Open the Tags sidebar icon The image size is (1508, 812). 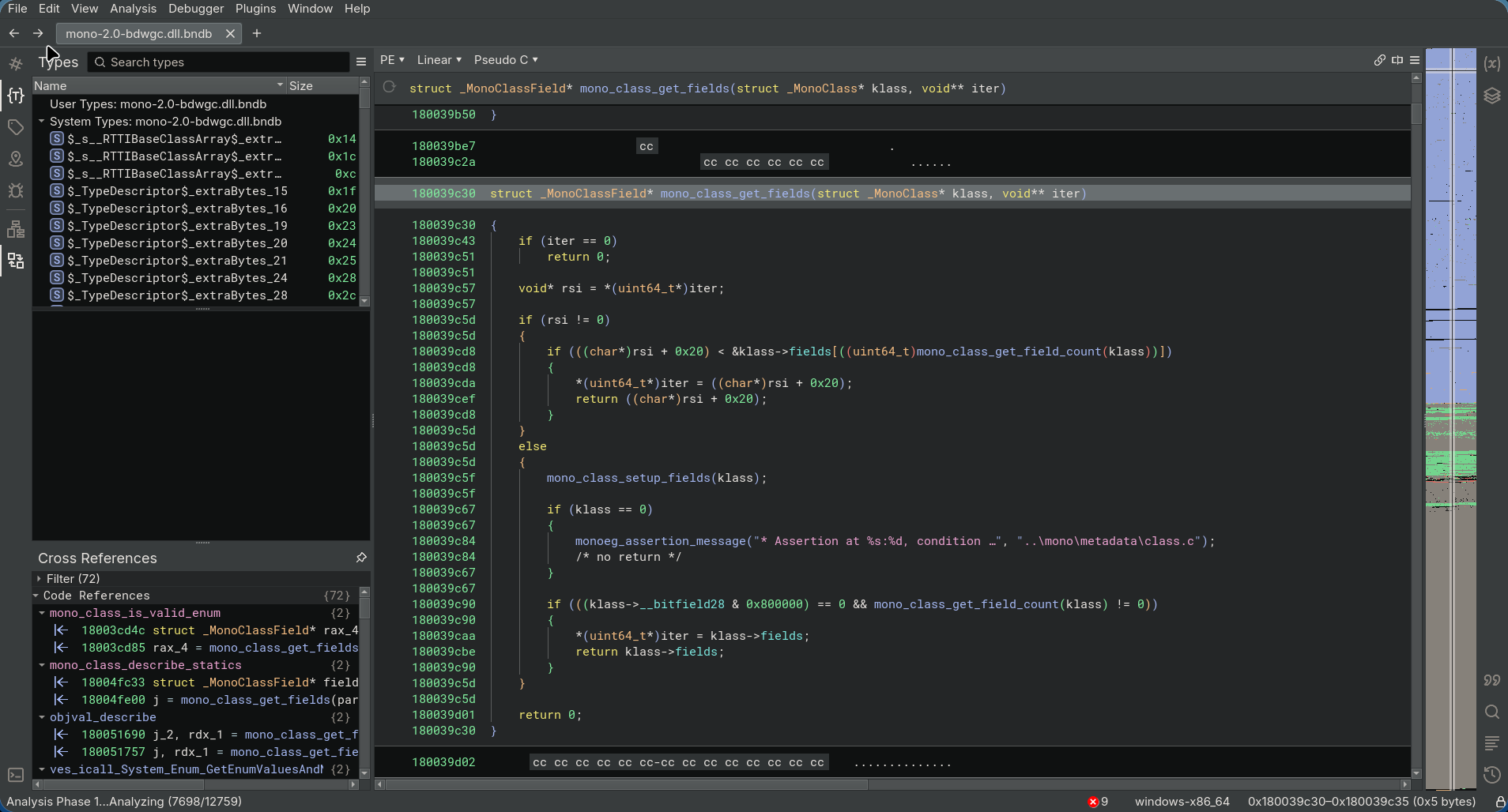click(16, 127)
